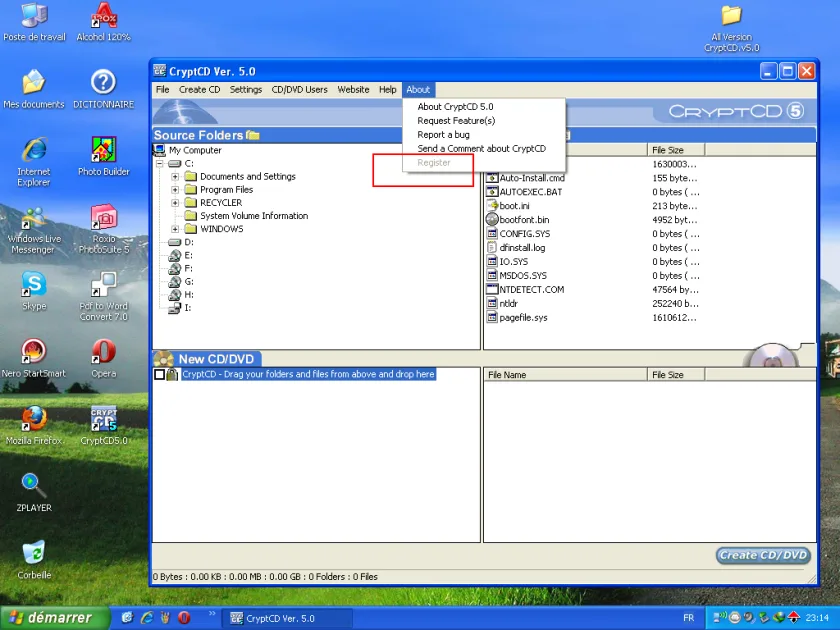
Task: Click Internet Explorer quick launch icon in taskbar
Action: 146,618
